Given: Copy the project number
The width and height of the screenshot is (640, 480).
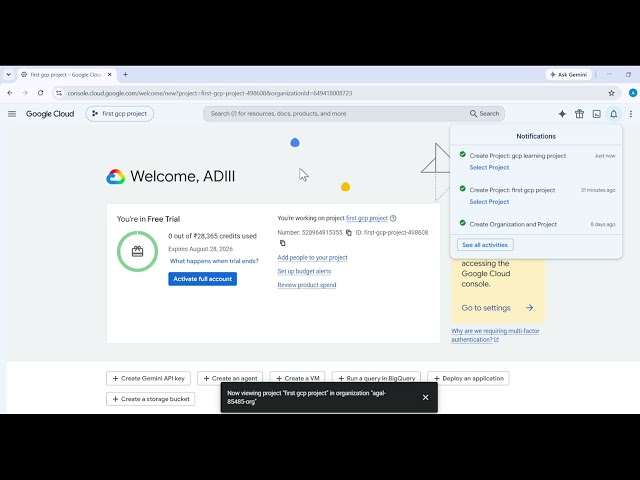Looking at the screenshot, I should tap(349, 233).
